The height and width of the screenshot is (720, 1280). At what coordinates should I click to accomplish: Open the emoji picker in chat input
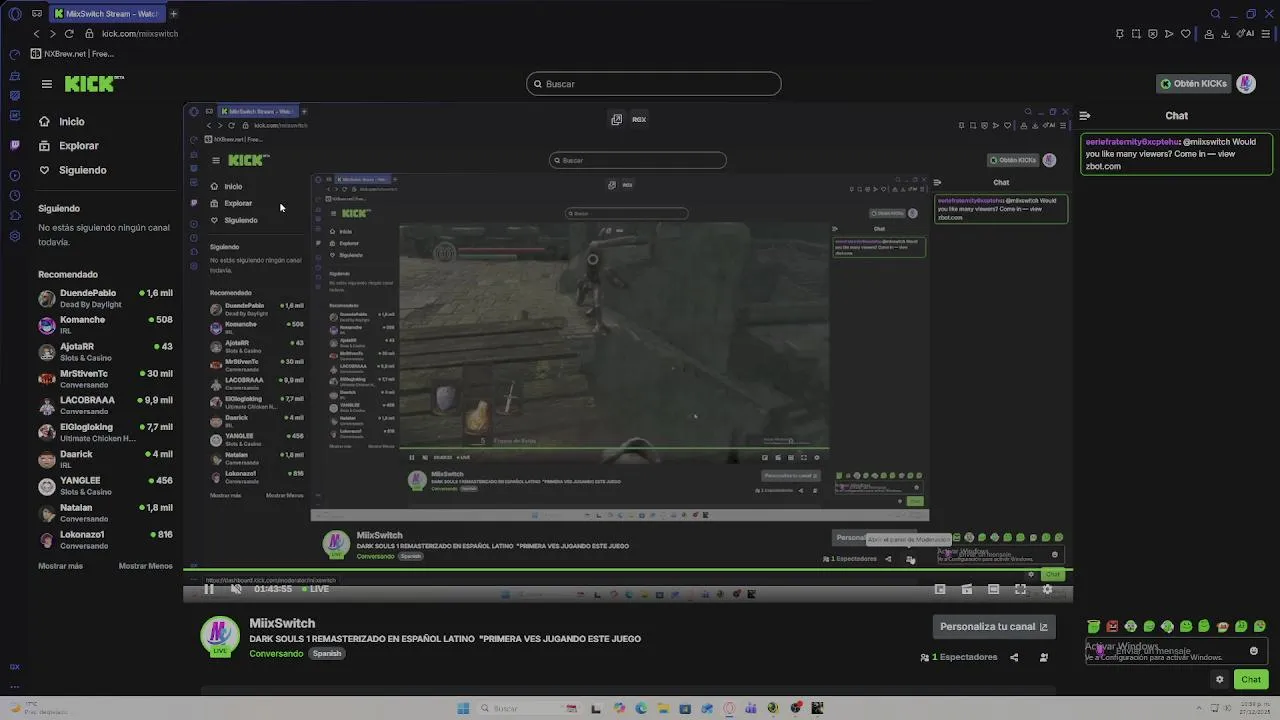(1254, 651)
